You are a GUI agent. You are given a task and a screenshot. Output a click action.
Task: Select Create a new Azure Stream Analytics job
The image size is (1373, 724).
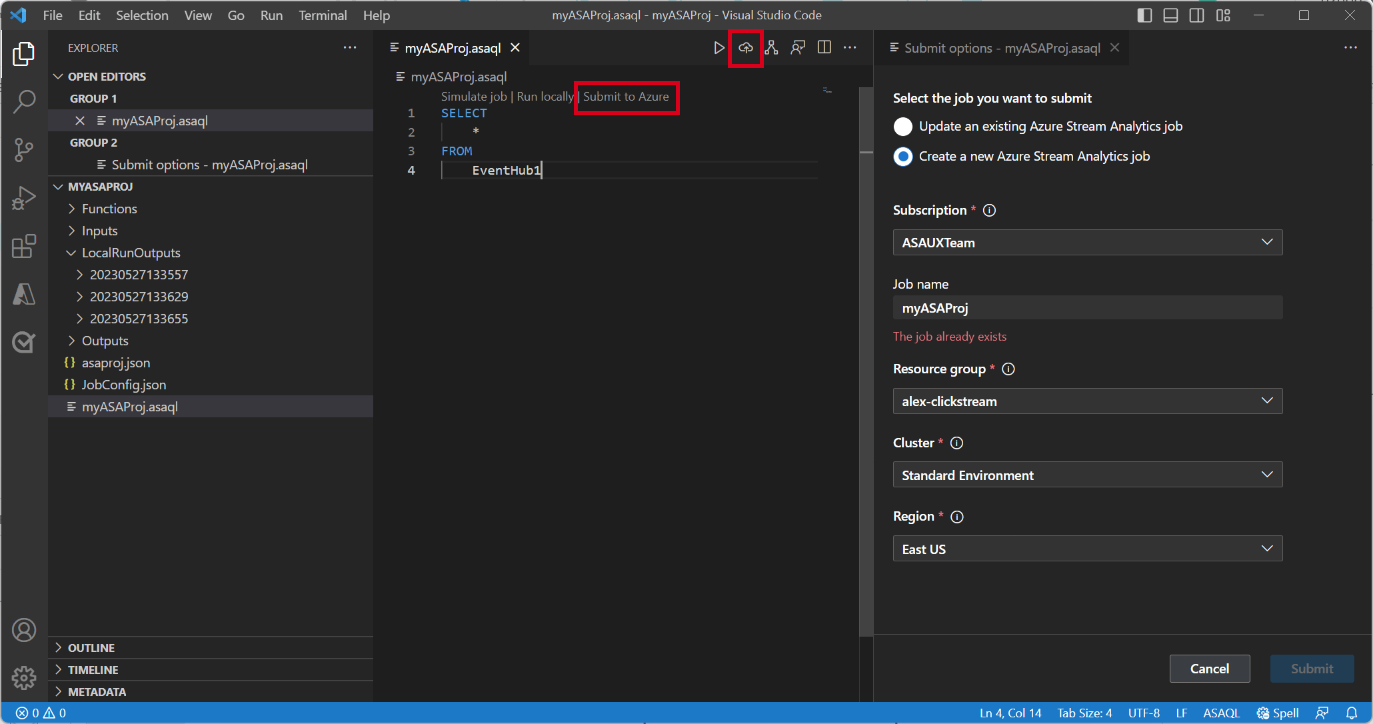pos(902,156)
